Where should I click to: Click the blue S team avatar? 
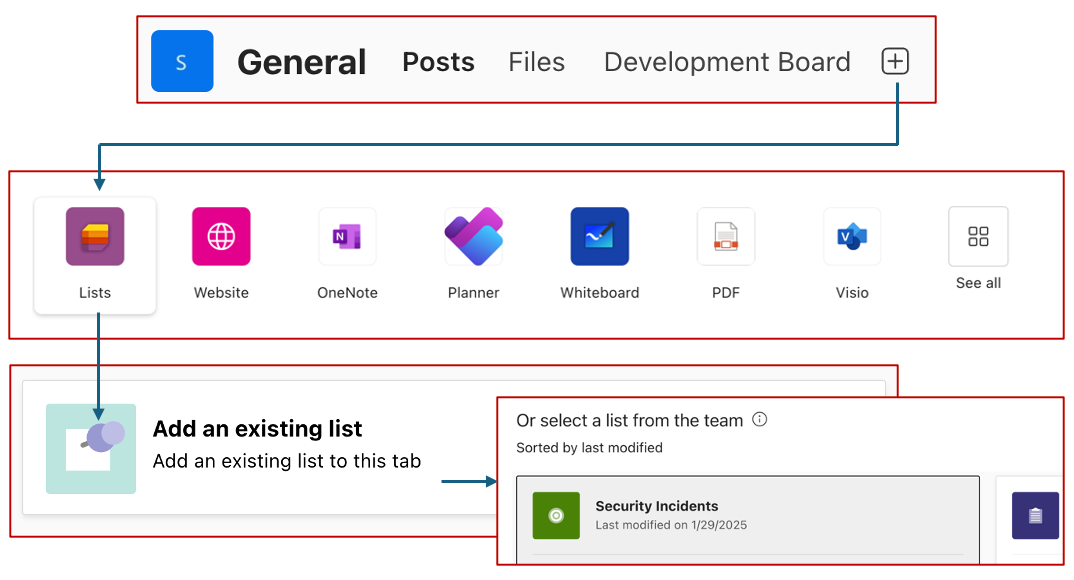pyautogui.click(x=182, y=61)
